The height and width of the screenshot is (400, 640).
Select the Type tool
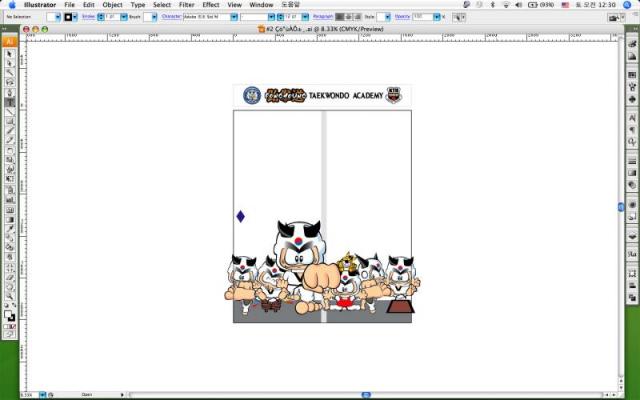10,102
